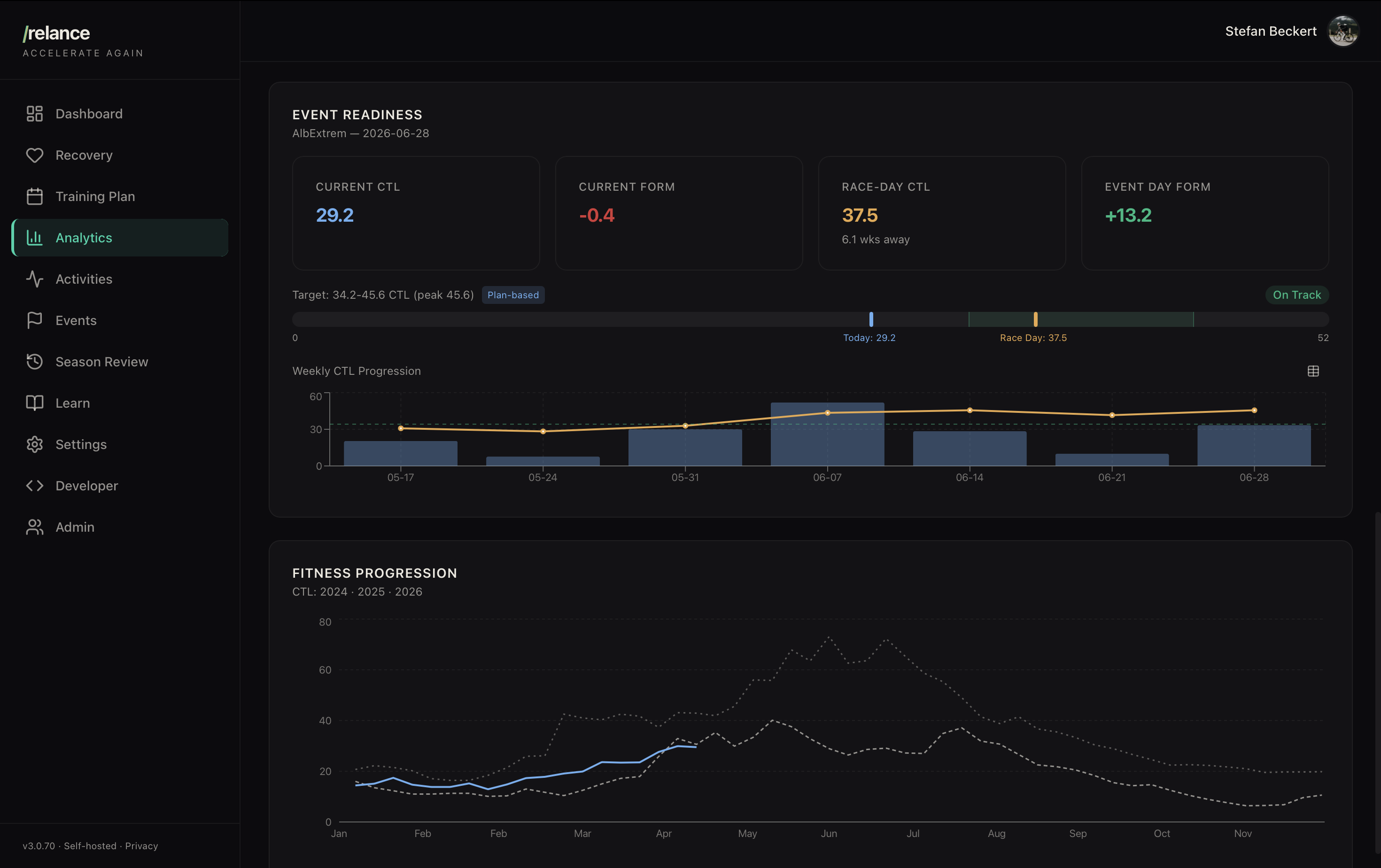Go to Recovery section
The width and height of the screenshot is (1381, 868).
tap(120, 155)
